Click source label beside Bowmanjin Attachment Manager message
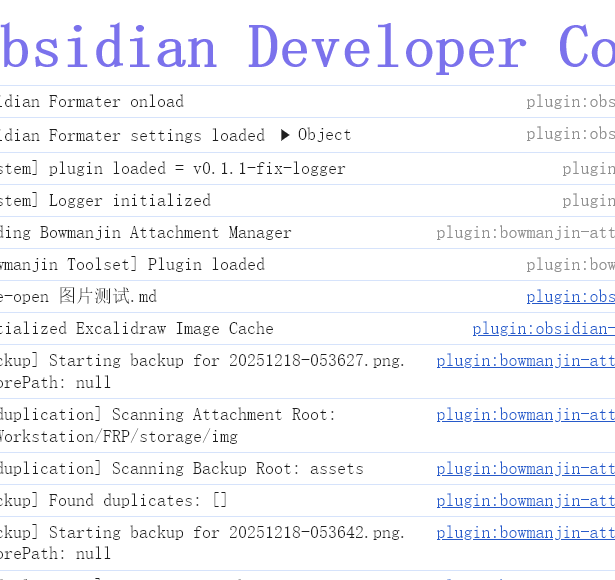This screenshot has height=580, width=615. pos(525,233)
